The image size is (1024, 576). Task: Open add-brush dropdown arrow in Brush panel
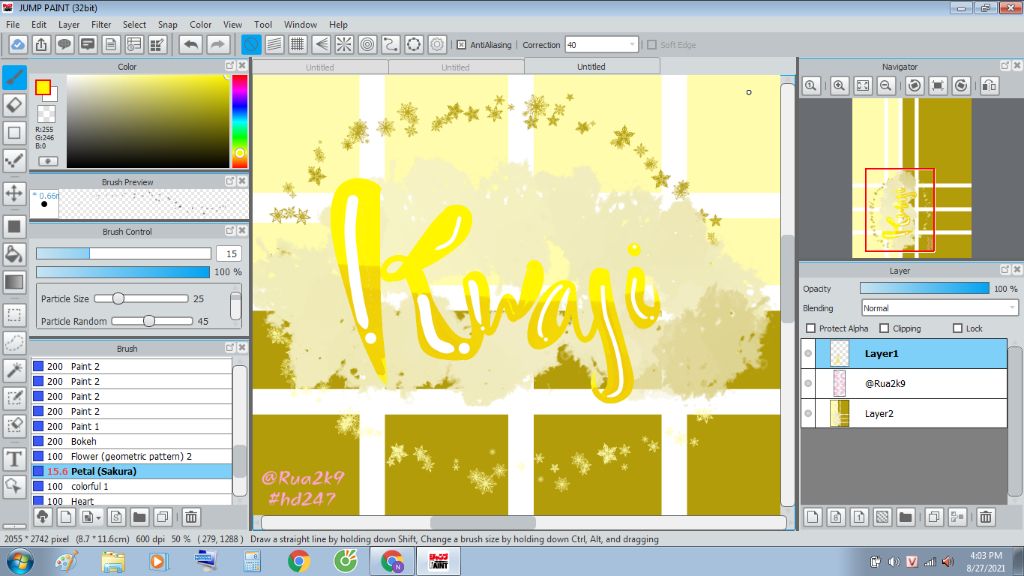coord(99,518)
